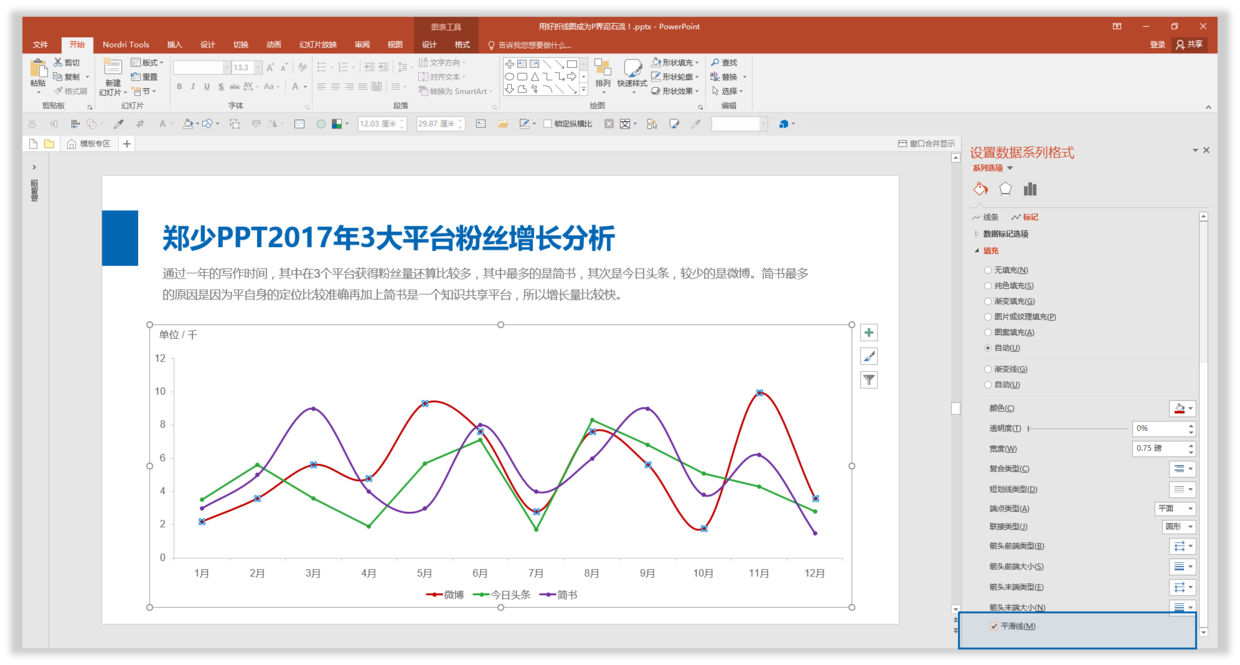
Task: Open the Effects pentagon icon in pane
Action: [x=1005, y=189]
